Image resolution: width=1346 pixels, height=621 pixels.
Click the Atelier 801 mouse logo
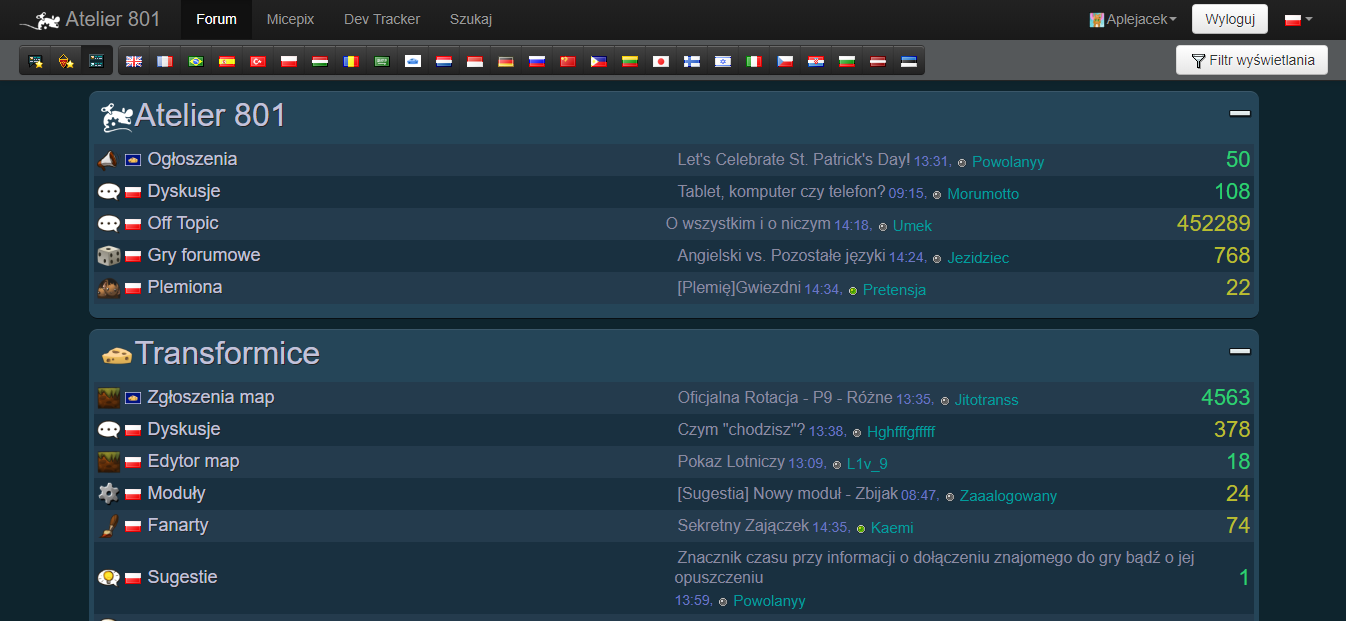click(x=39, y=20)
